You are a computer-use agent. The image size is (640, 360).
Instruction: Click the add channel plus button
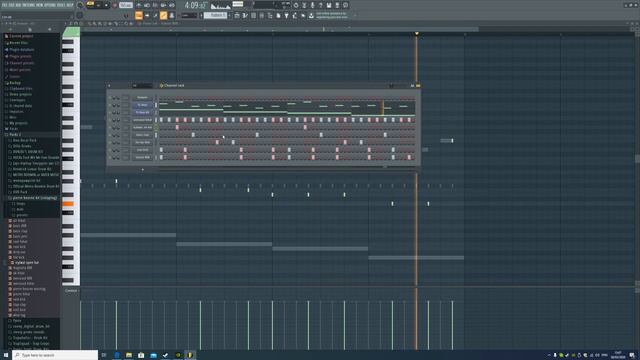pyautogui.click(x=142, y=169)
